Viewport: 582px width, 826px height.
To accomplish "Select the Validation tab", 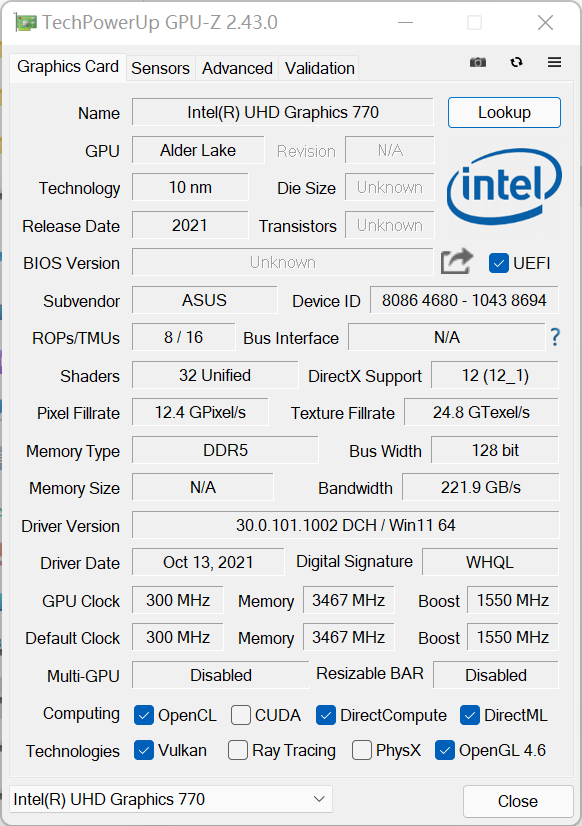I will (x=319, y=68).
